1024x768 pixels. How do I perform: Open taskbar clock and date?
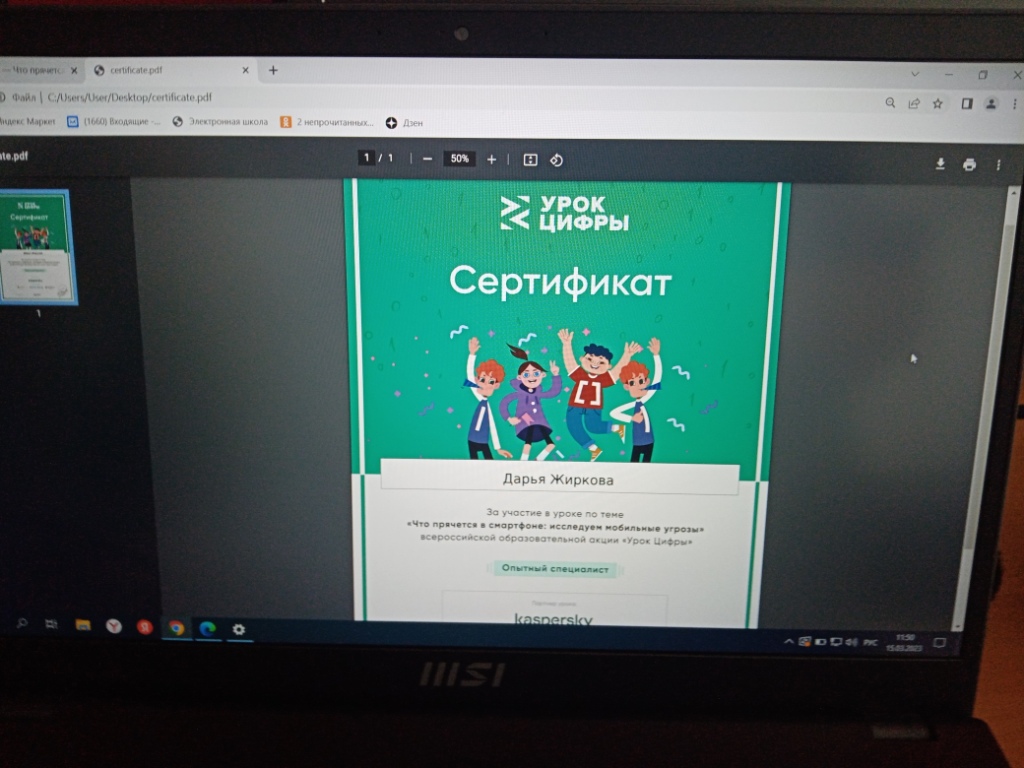coord(904,643)
